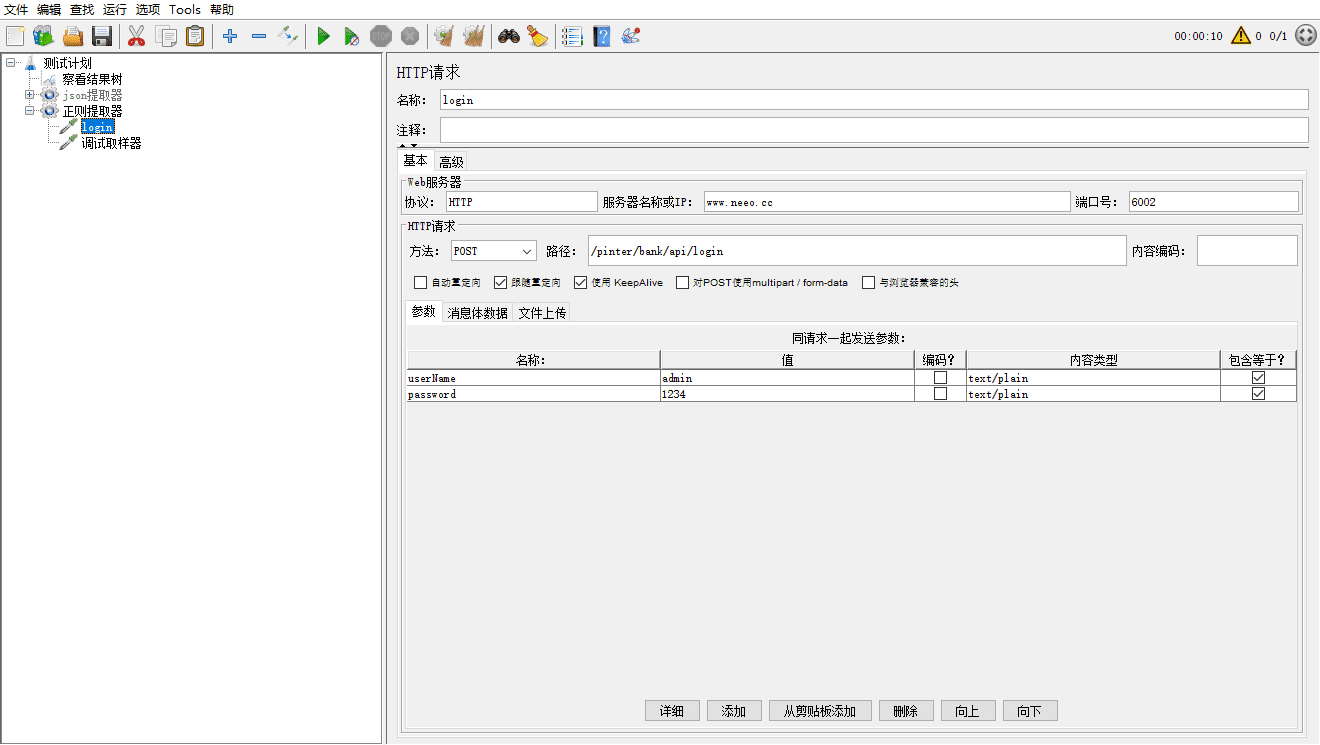Switch to the 文件上传 tab
This screenshot has height=745, width=1320.
pos(542,313)
